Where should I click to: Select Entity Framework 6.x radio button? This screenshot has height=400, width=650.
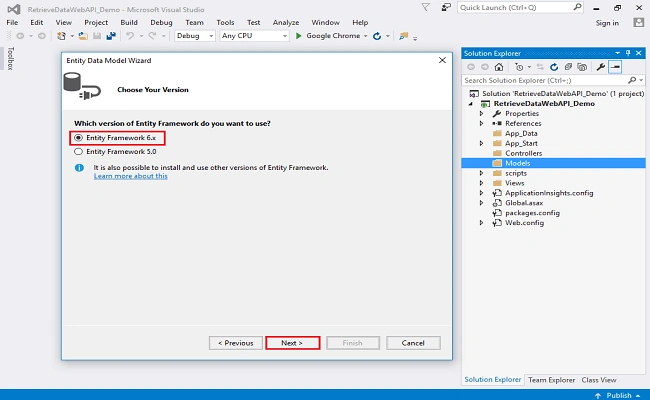point(78,138)
